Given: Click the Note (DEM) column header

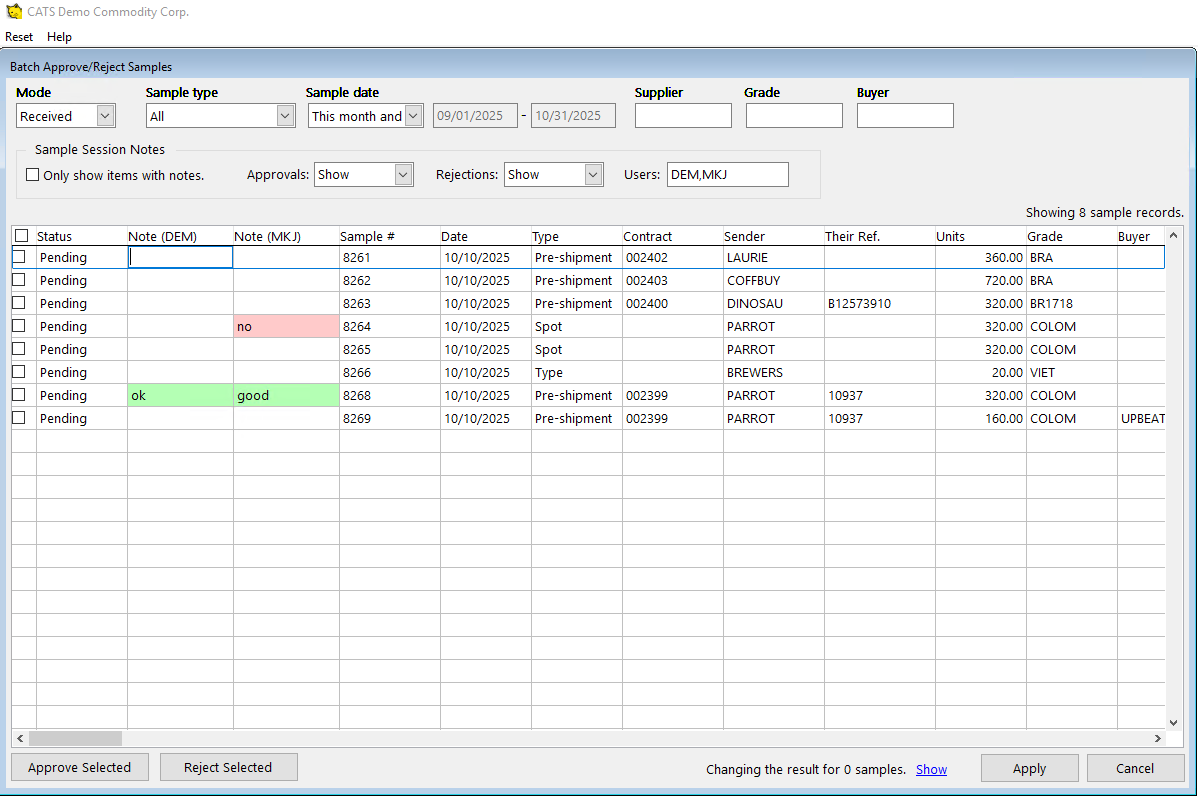Looking at the screenshot, I should tap(180, 236).
